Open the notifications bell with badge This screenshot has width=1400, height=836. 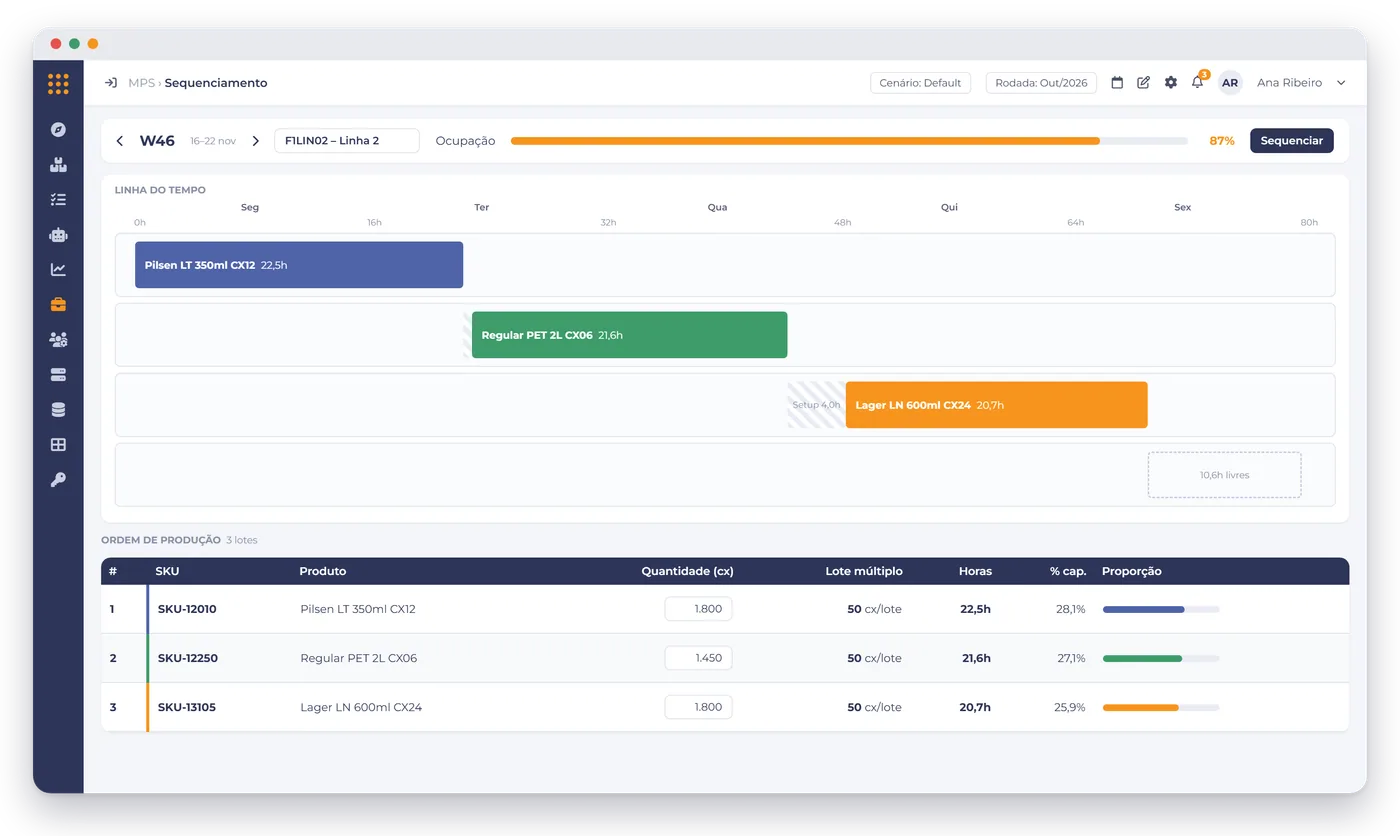click(x=1199, y=81)
